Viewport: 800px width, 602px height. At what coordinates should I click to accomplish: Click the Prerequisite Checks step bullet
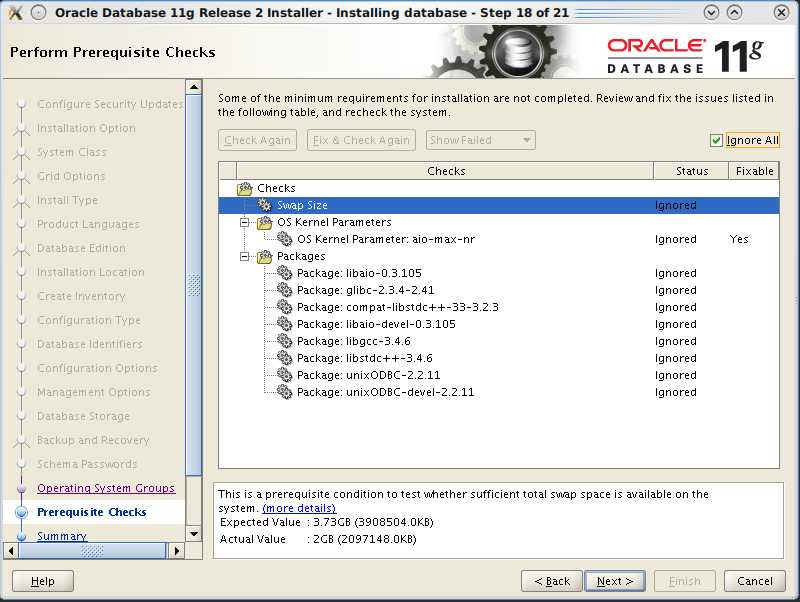pos(21,512)
